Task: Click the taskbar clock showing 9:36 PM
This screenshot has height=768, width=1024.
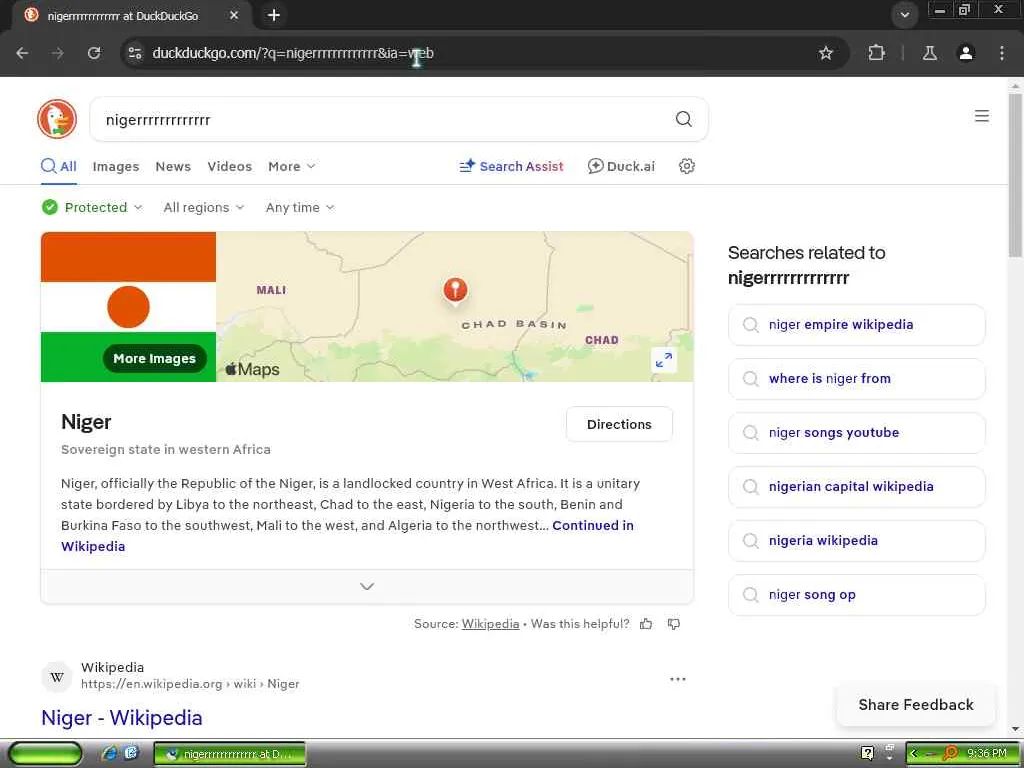Action: [987, 754]
